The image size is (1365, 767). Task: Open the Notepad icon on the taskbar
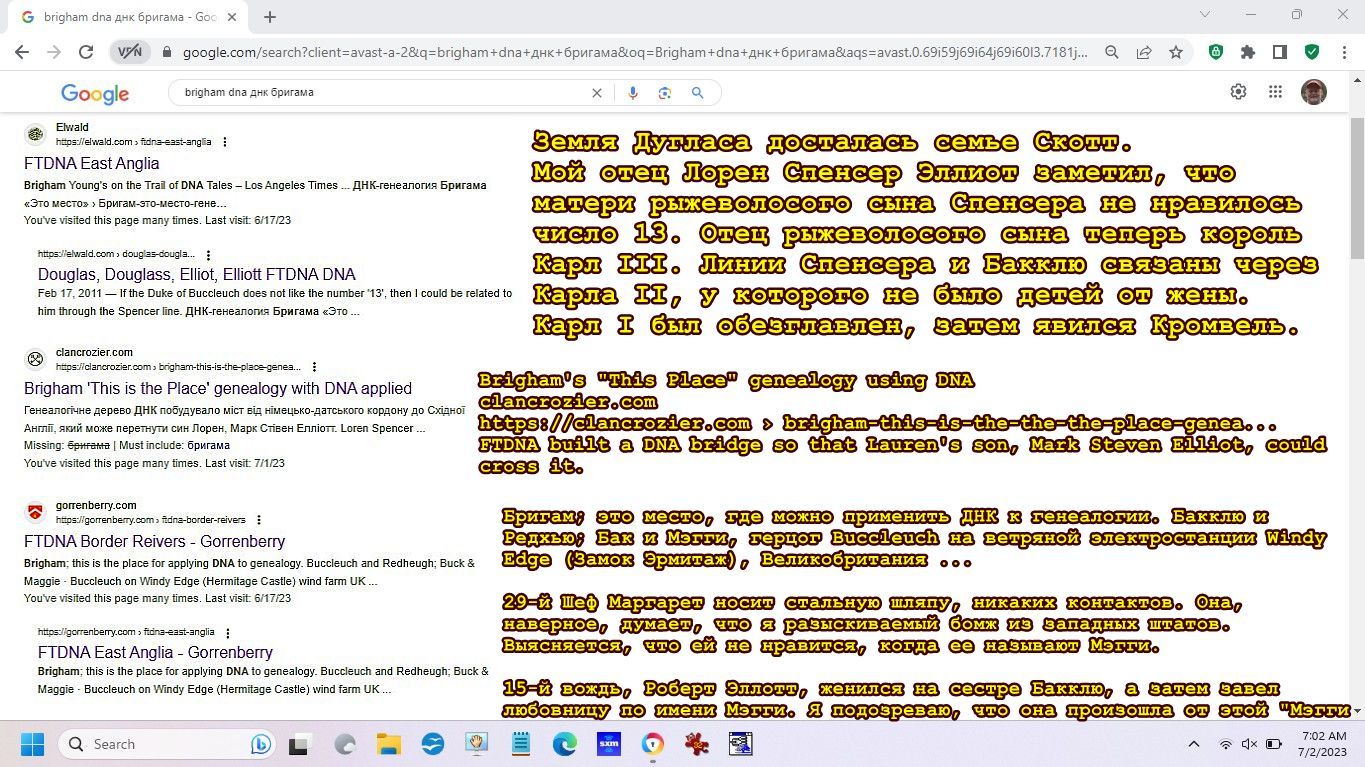(x=520, y=744)
